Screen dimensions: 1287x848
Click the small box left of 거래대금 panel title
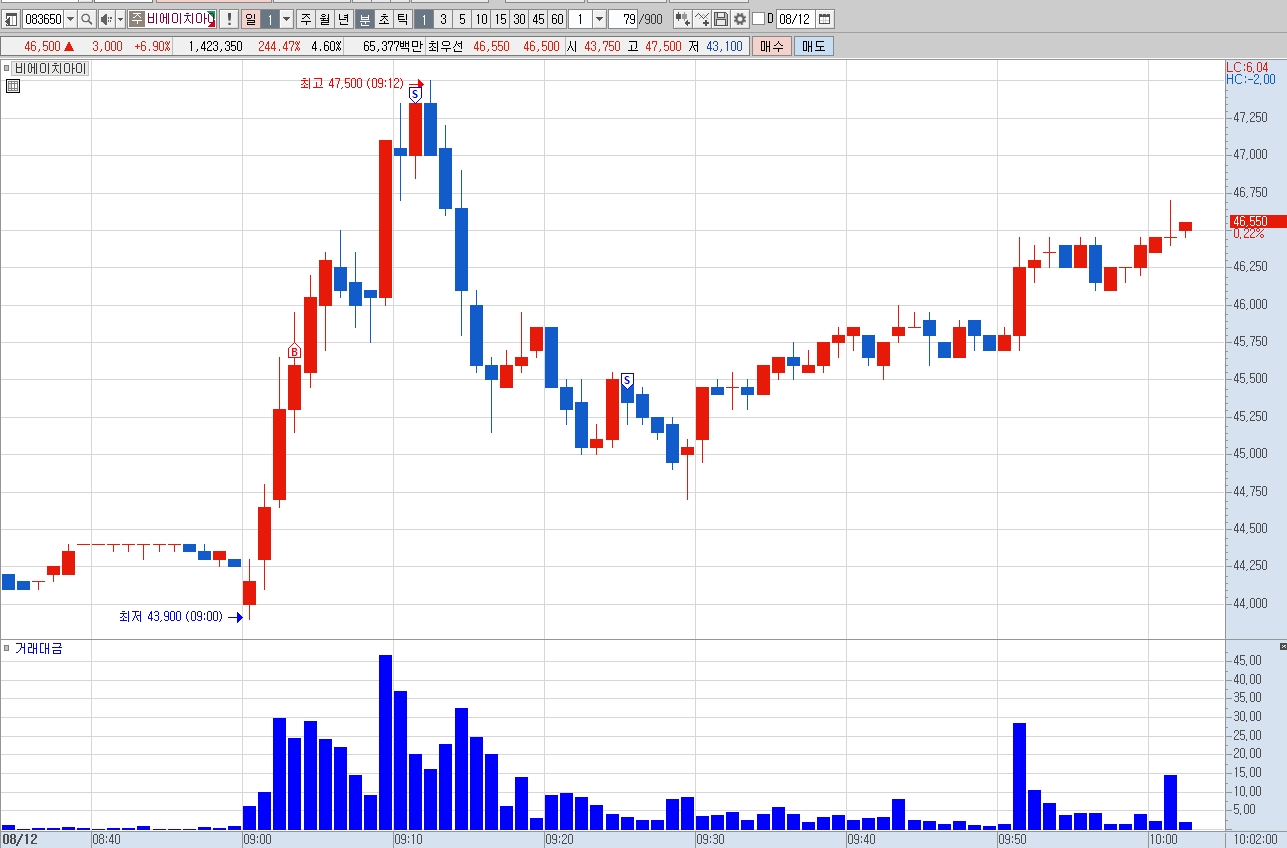[6, 648]
